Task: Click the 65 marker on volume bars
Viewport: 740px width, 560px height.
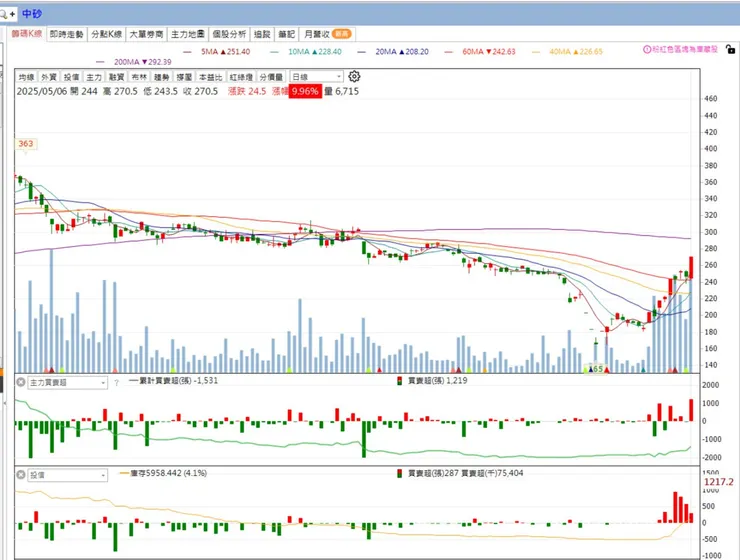Action: [x=597, y=369]
